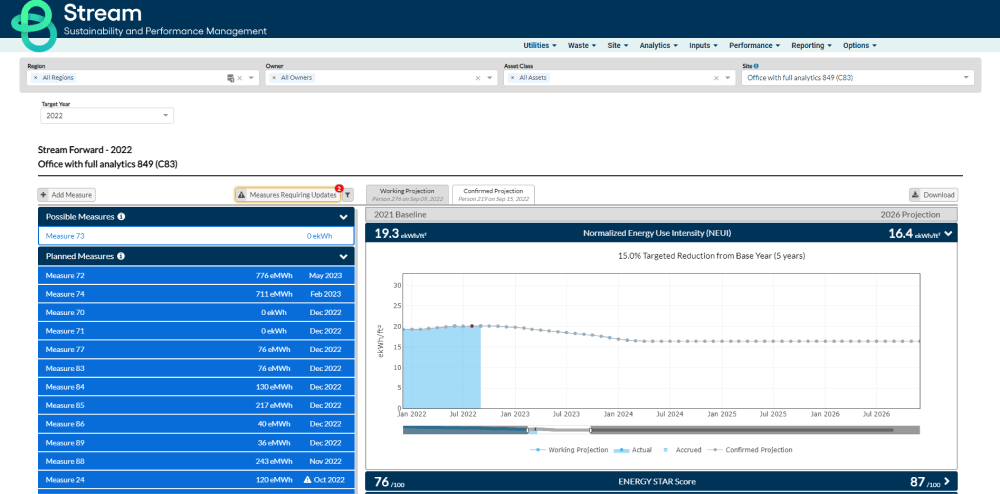
Task: Toggle Accrued series in chart legend
Action: click(x=682, y=450)
